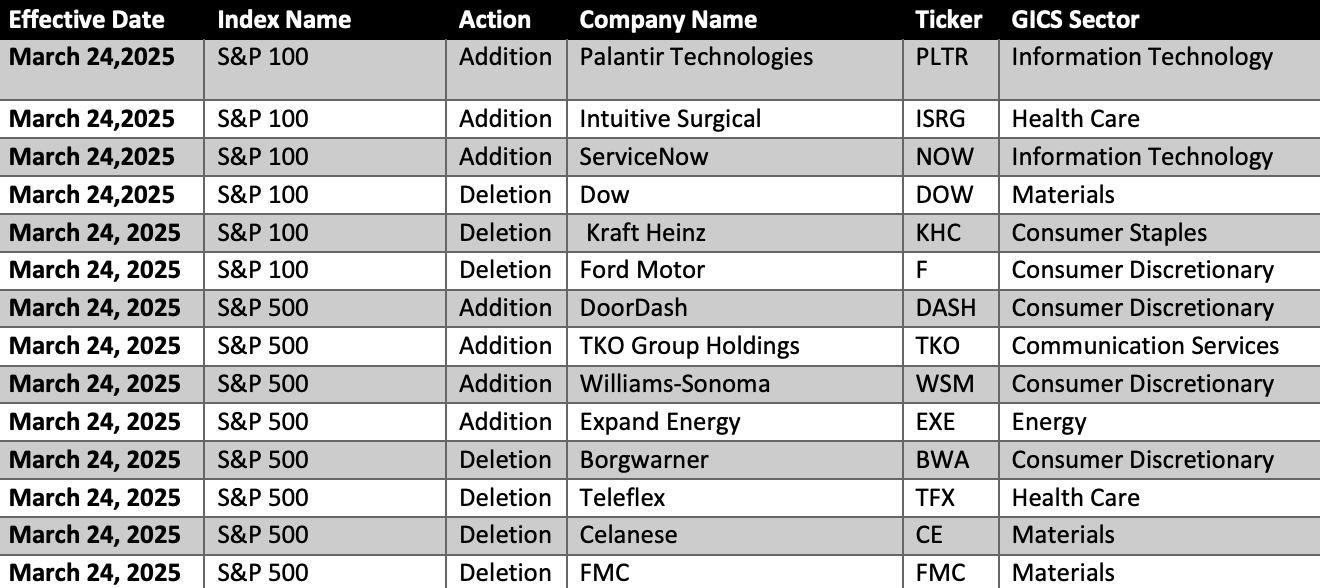Viewport: 1320px width, 588px height.
Task: Select the Williams-Sonoma cell
Action: tap(734, 384)
